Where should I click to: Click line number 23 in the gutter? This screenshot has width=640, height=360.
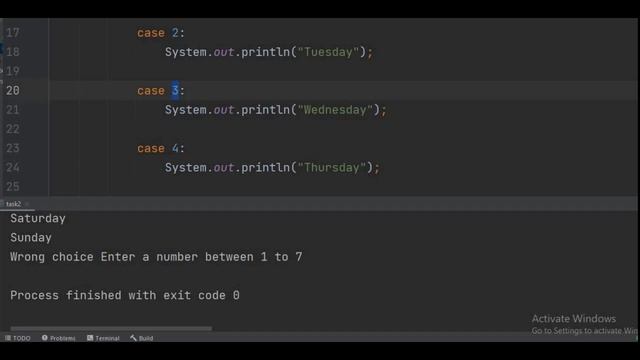[x=13, y=148]
